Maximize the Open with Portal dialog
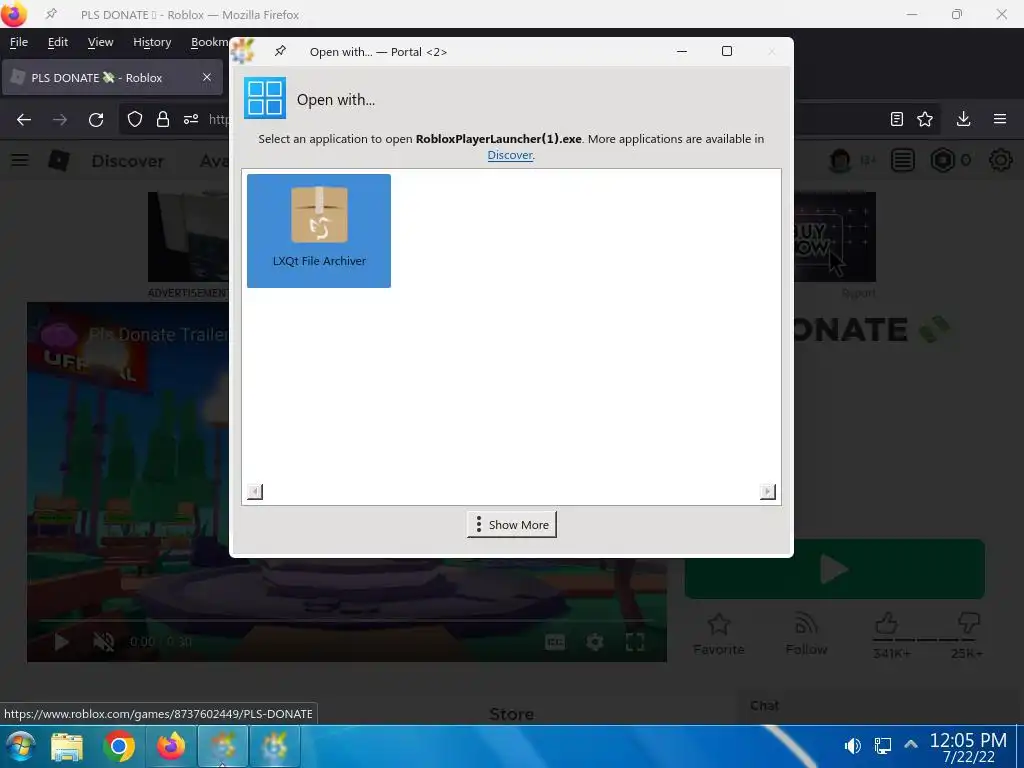1024x768 pixels. coord(727,52)
